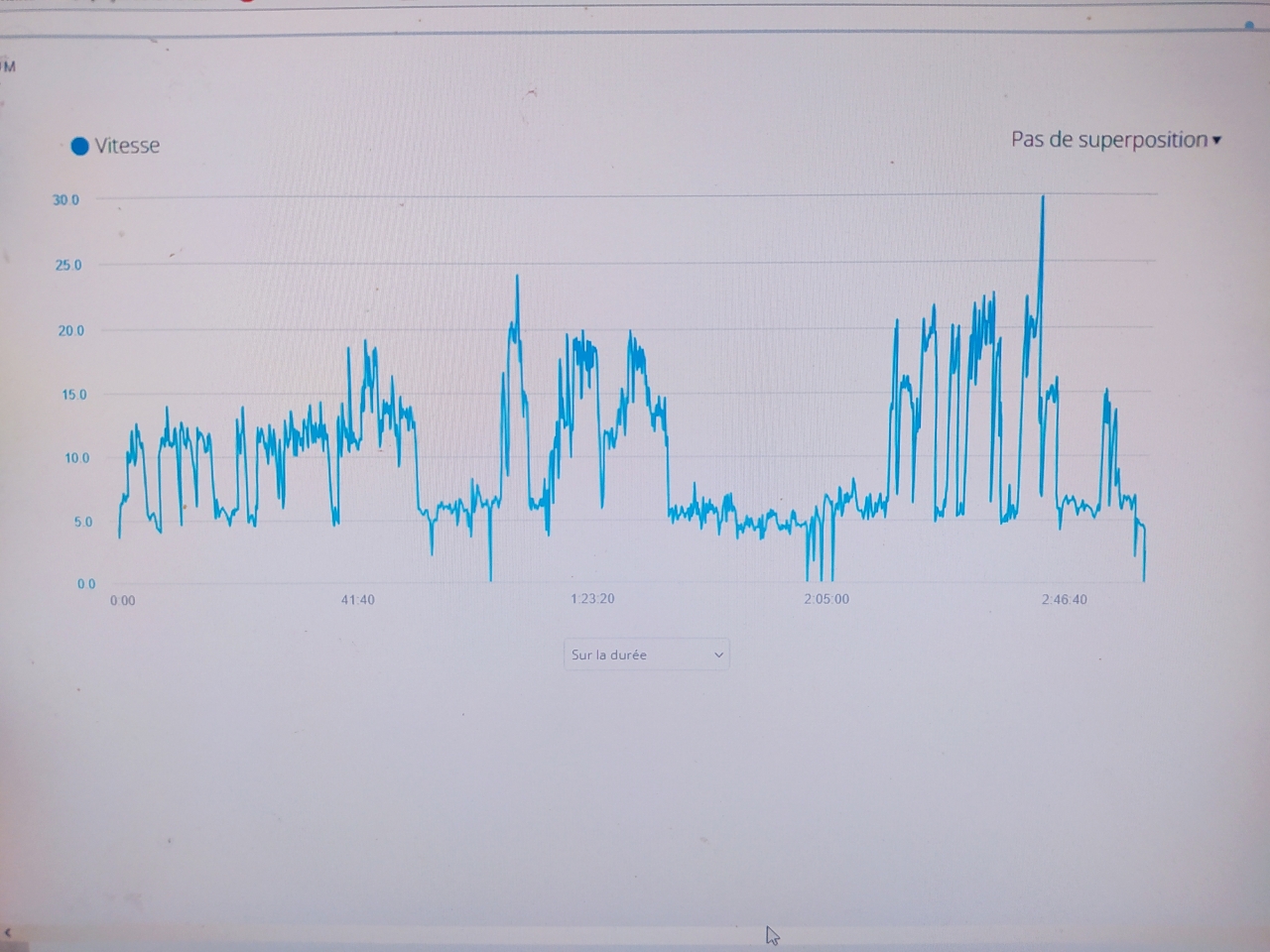The height and width of the screenshot is (952, 1270).
Task: Open the Sur la durée dropdown
Action: point(646,654)
